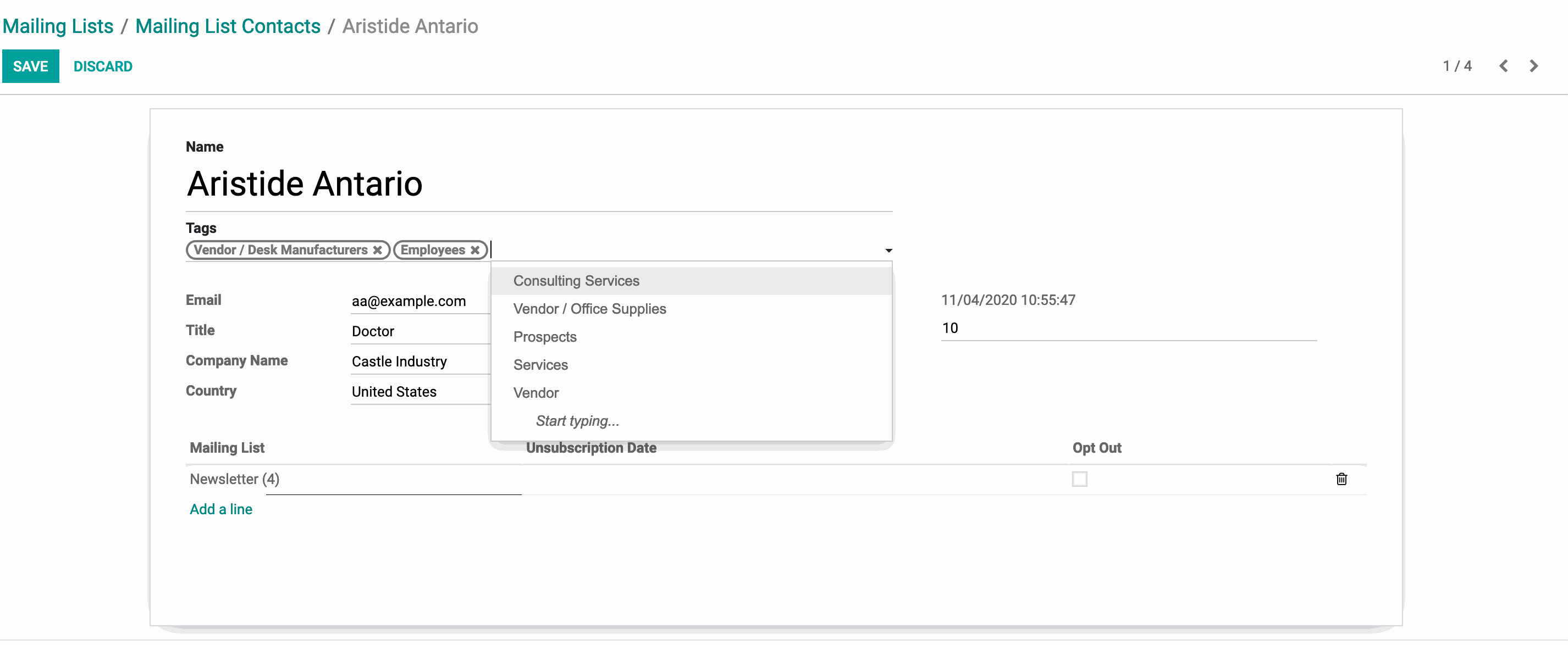Screen dimensions: 1568x645
Task: Toggle the Newsletter Opt Out checkbox
Action: coord(1079,480)
